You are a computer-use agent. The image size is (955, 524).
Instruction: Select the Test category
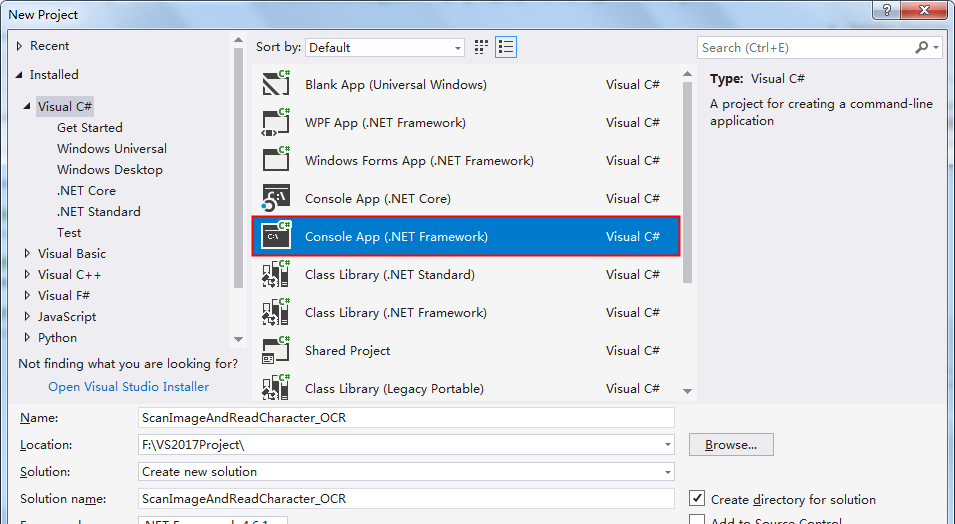(69, 233)
